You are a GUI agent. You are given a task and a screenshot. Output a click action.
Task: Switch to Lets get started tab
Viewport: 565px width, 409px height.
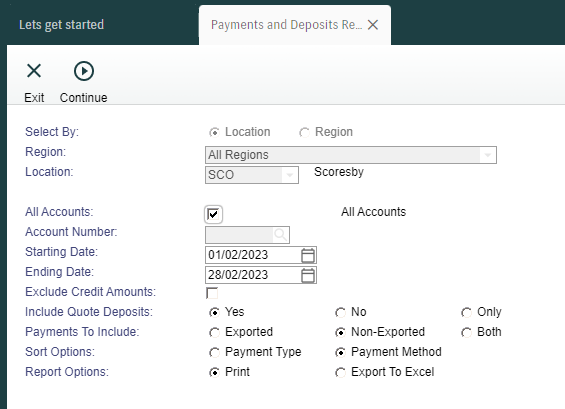[x=62, y=25]
